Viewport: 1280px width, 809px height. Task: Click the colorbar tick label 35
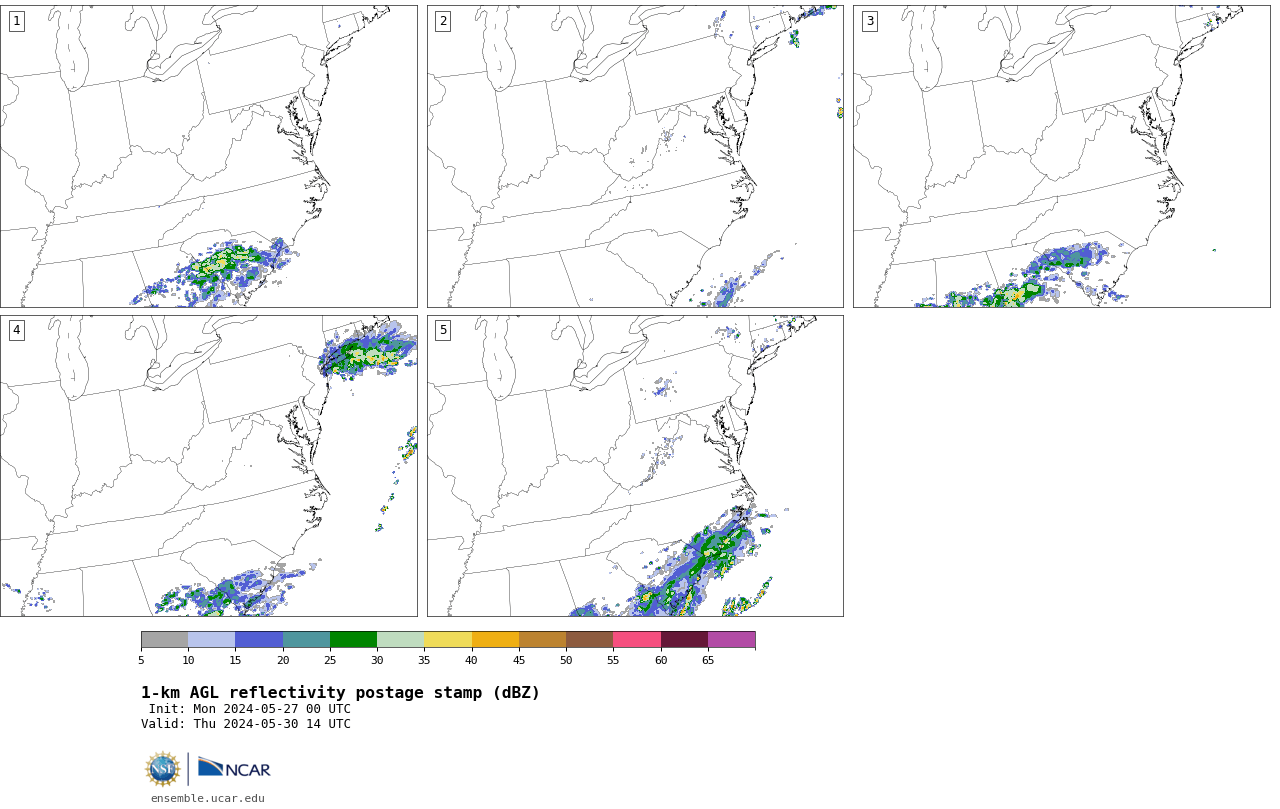tap(424, 660)
